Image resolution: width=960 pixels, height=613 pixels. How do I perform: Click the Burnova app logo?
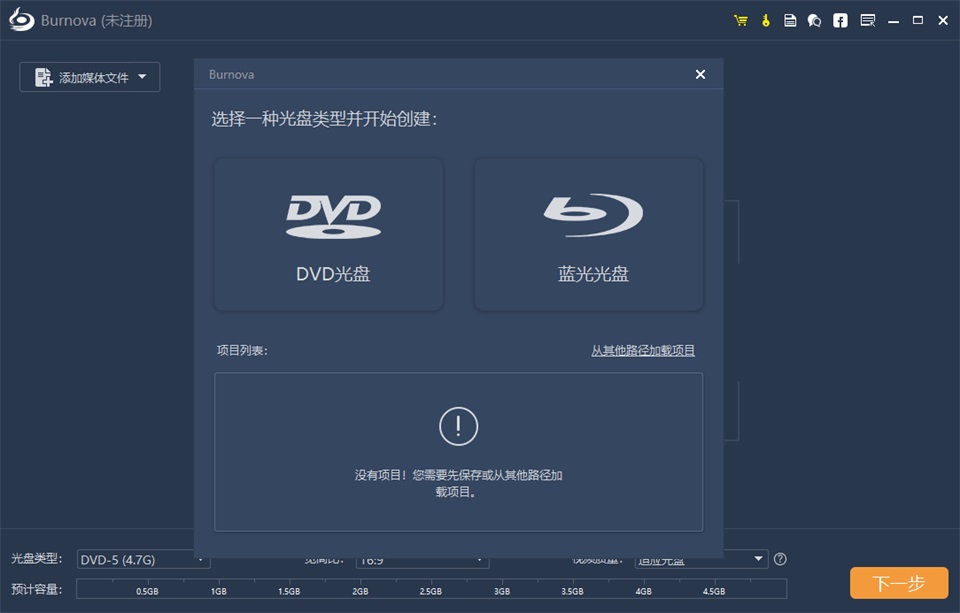pyautogui.click(x=22, y=20)
